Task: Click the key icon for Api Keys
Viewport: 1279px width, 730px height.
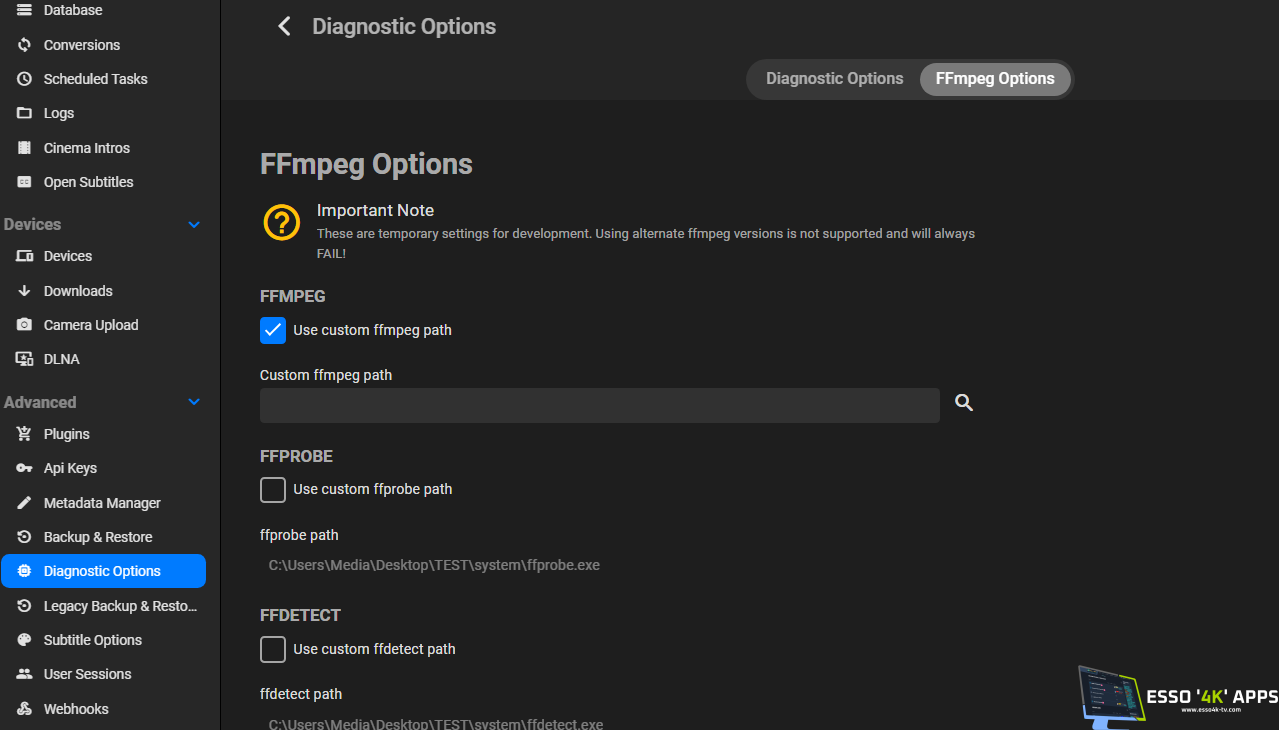Action: point(25,468)
